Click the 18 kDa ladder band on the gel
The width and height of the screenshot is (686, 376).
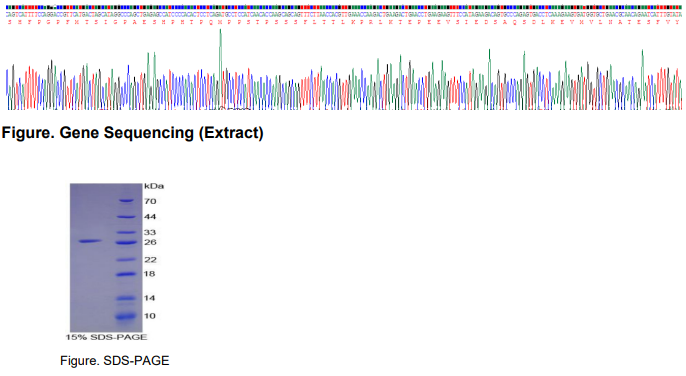point(127,274)
